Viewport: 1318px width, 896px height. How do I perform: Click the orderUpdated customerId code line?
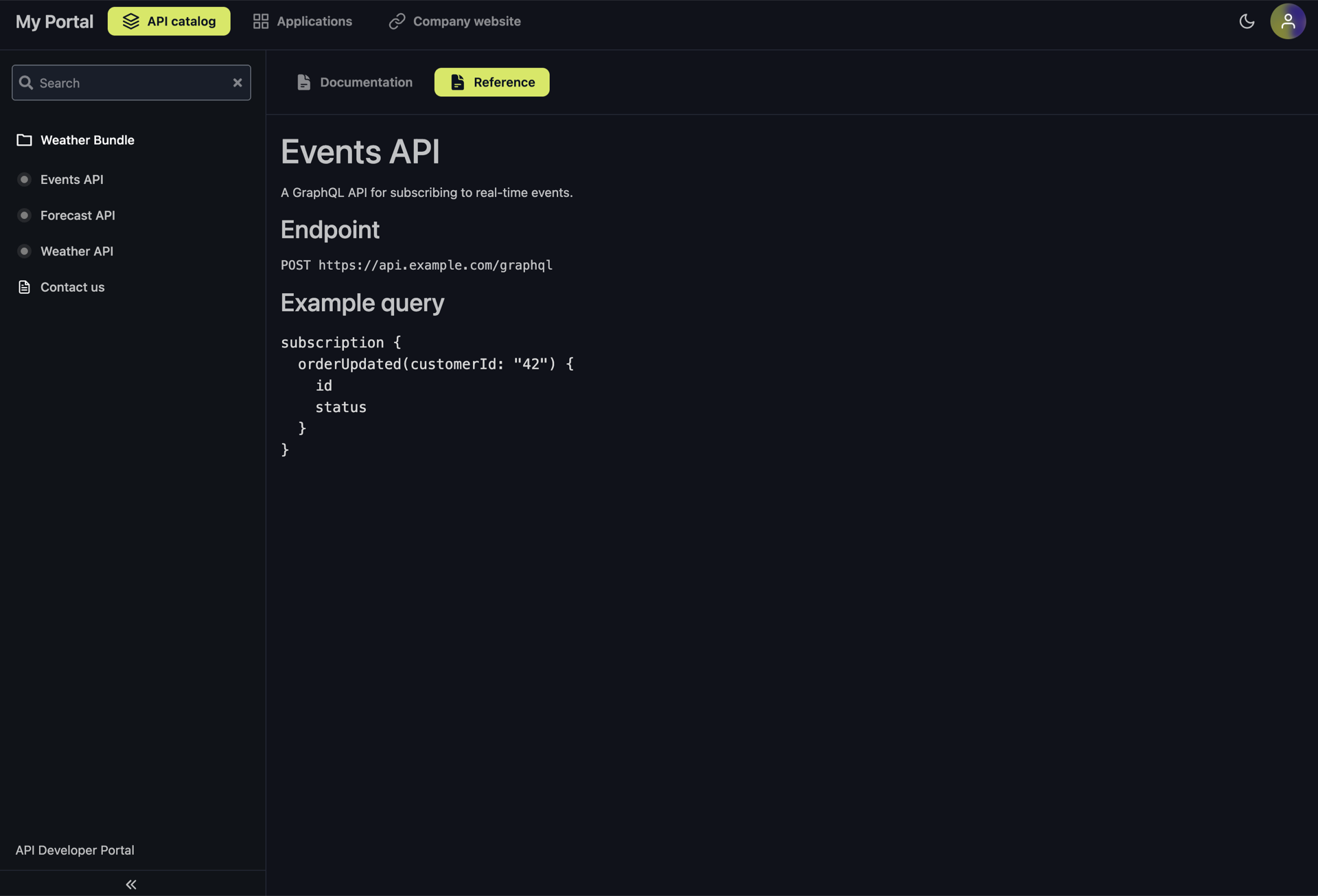click(x=435, y=364)
